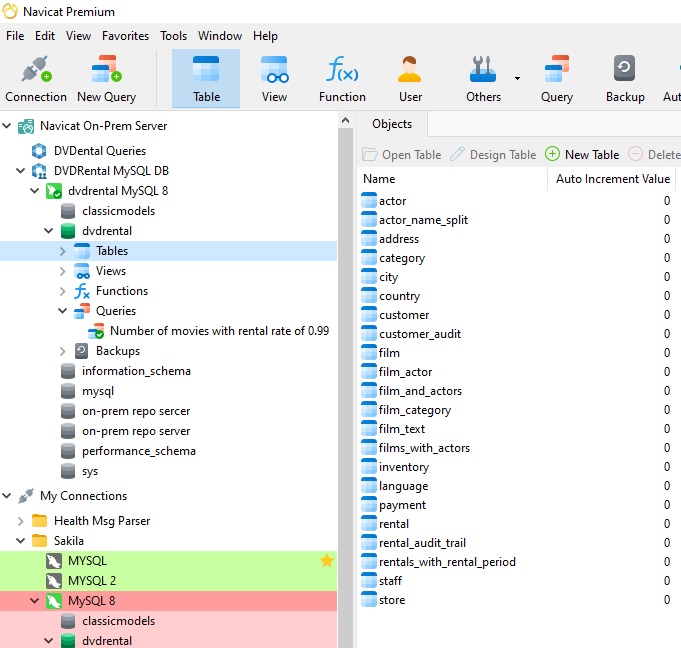Click the Query toolbar icon
This screenshot has width=681, height=648.
click(556, 78)
